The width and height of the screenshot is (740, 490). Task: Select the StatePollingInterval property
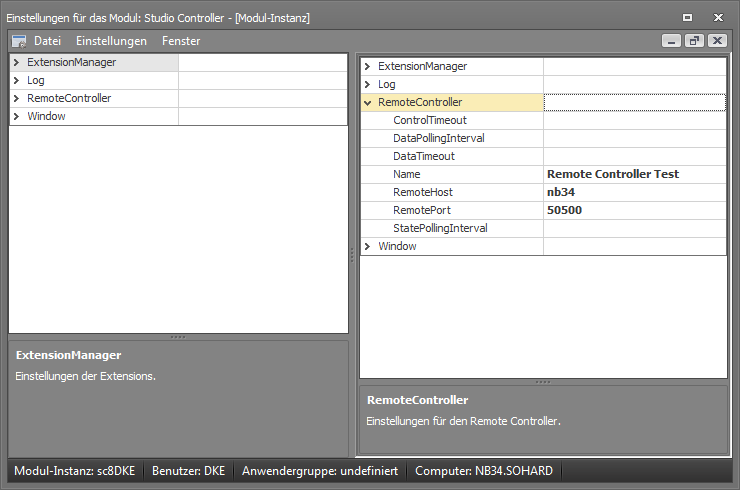pos(440,228)
